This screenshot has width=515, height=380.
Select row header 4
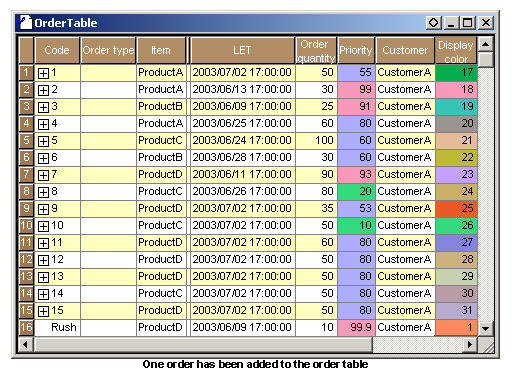26,123
